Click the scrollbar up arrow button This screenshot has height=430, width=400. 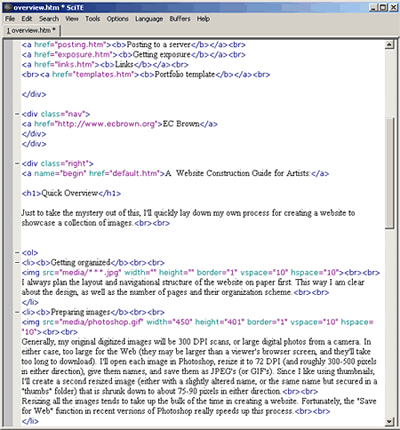point(389,44)
